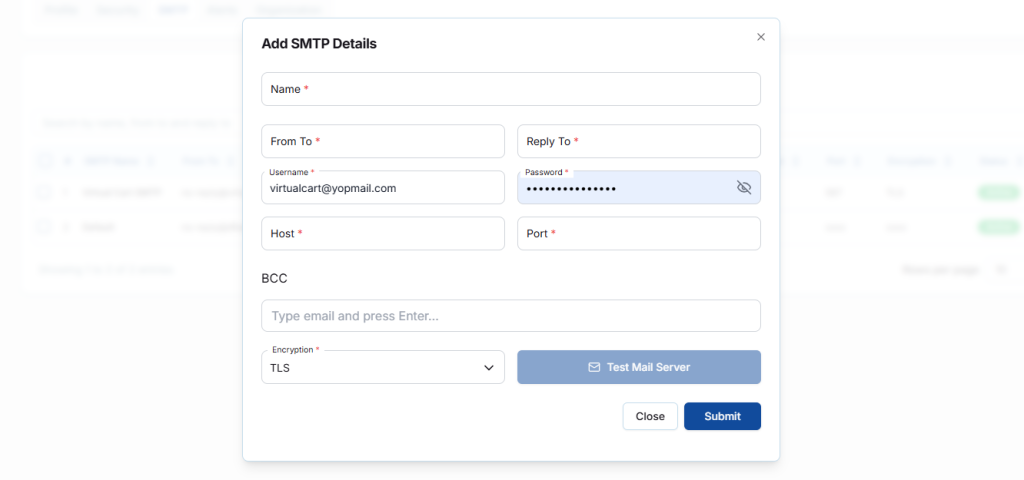Open the Encryption dropdown showing TLS
The image size is (1024, 480).
point(382,367)
